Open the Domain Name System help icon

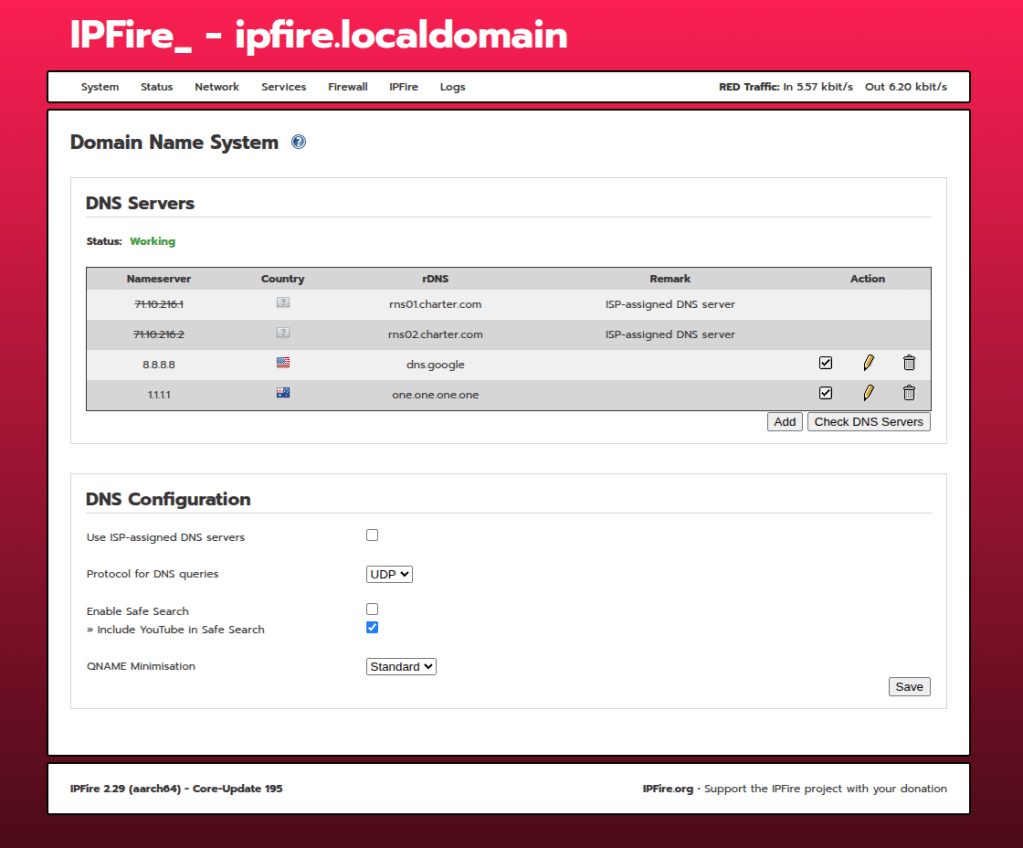coord(298,142)
